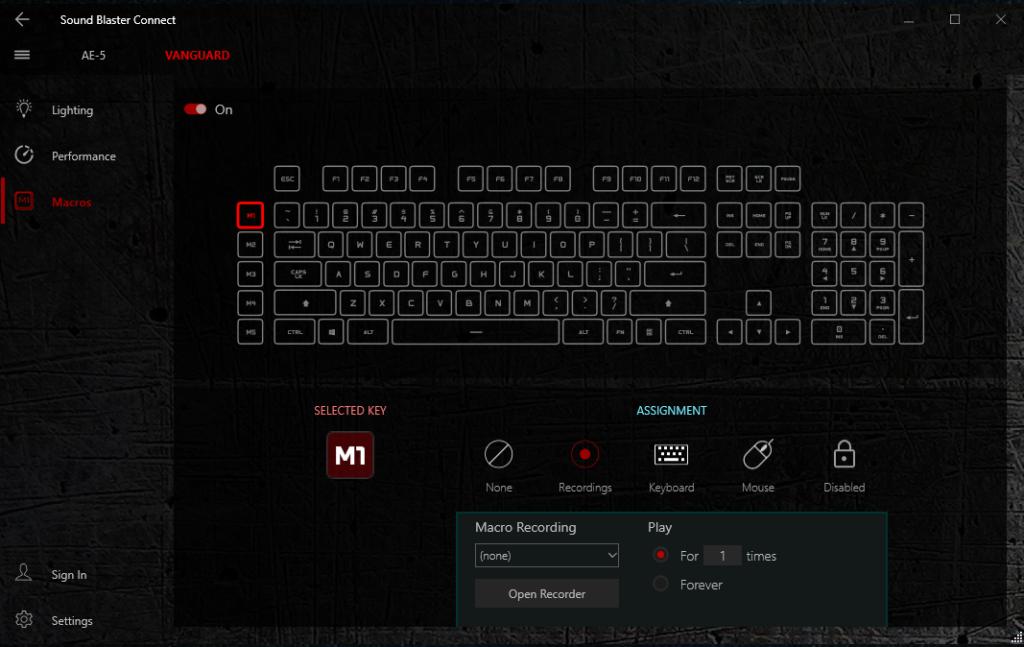Image resolution: width=1024 pixels, height=647 pixels.
Task: Select the M5 macro key
Action: (250, 332)
